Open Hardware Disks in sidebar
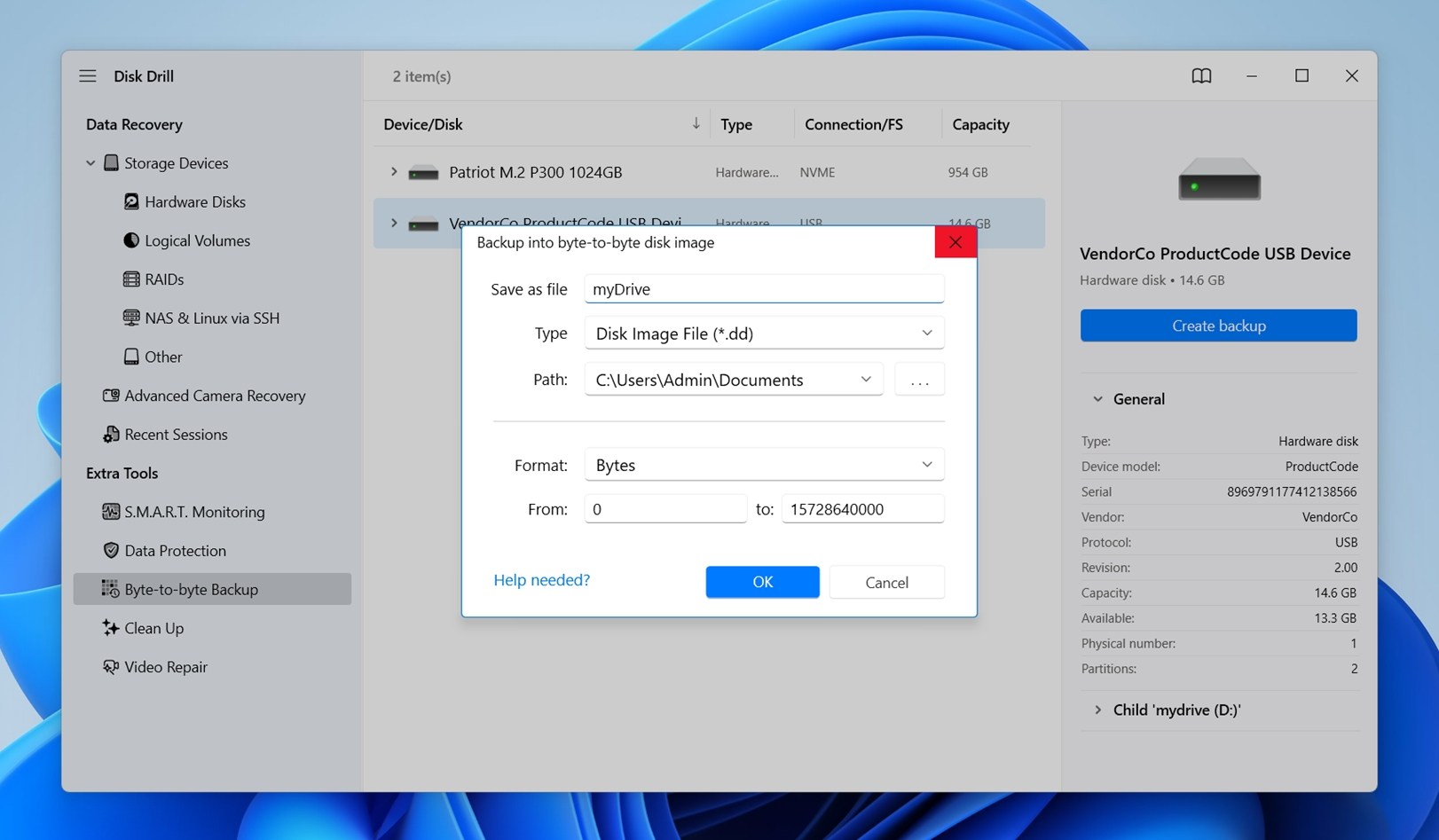Image resolution: width=1439 pixels, height=840 pixels. coord(195,202)
